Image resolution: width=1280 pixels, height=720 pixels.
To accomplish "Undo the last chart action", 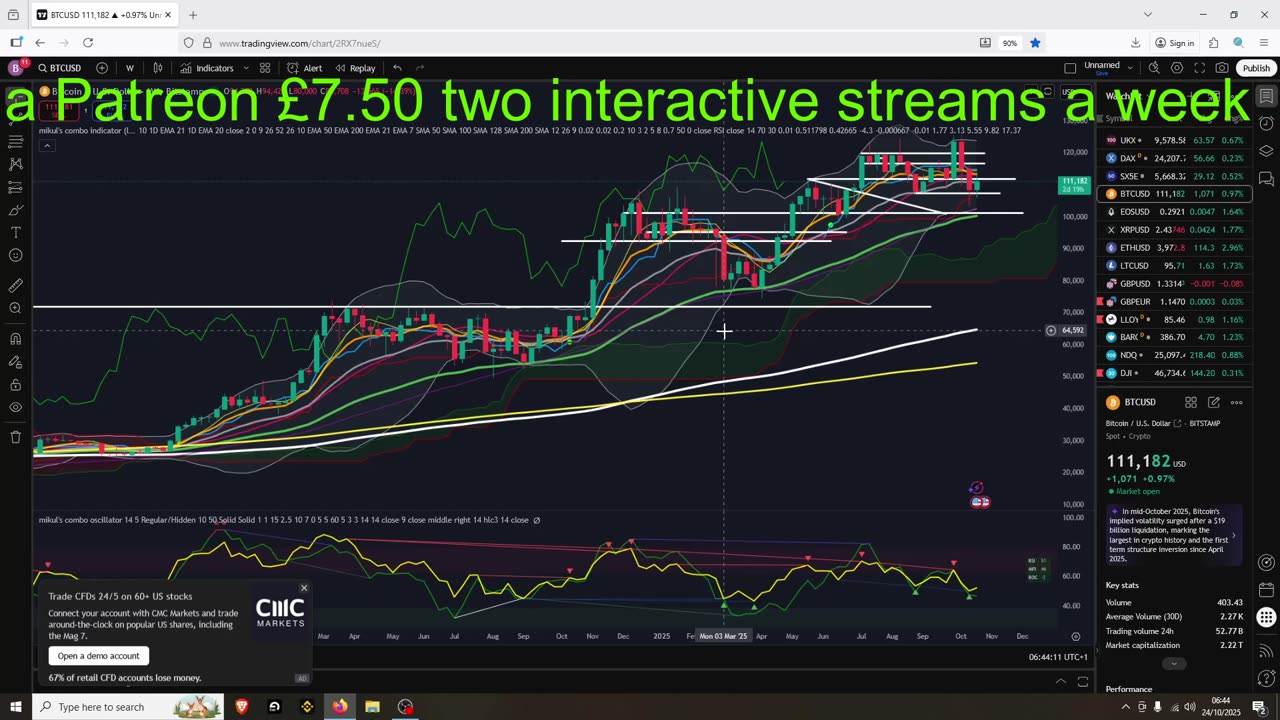I will pos(397,68).
